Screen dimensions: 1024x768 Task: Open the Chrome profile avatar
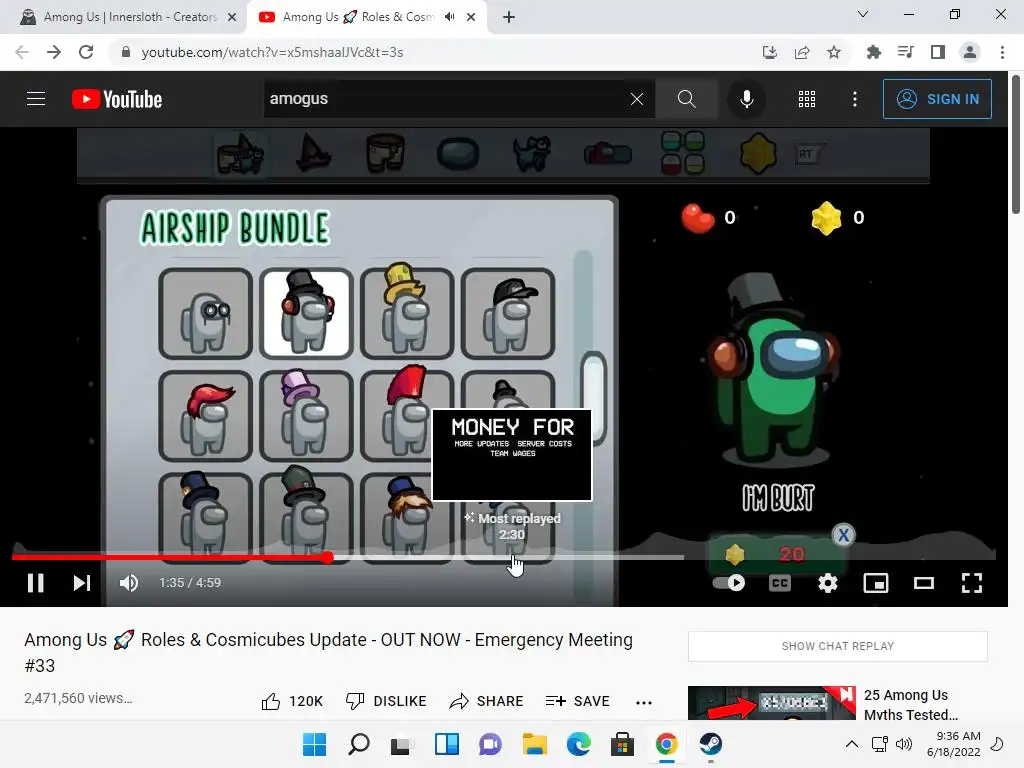pos(970,52)
